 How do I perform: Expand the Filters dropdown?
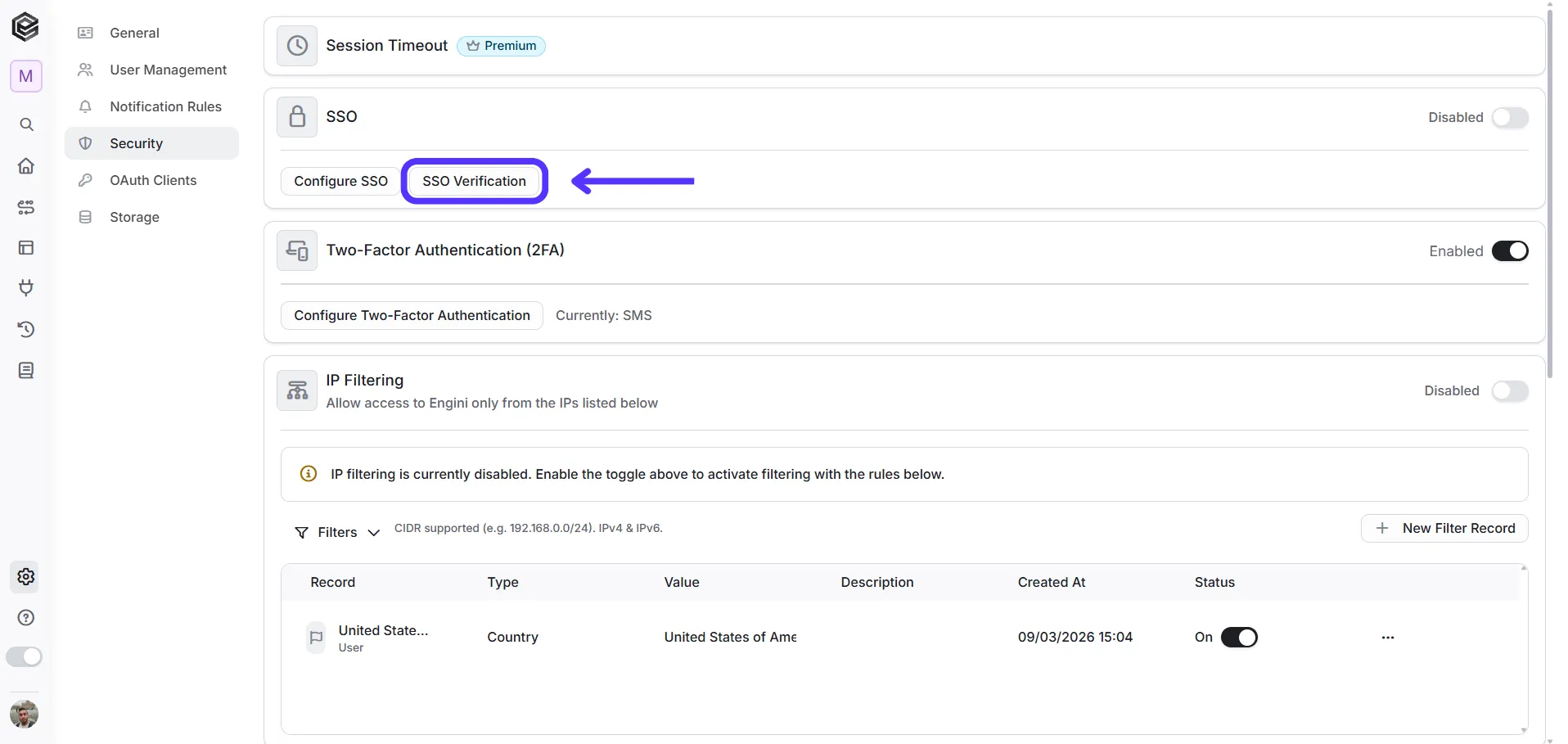pyautogui.click(x=337, y=533)
